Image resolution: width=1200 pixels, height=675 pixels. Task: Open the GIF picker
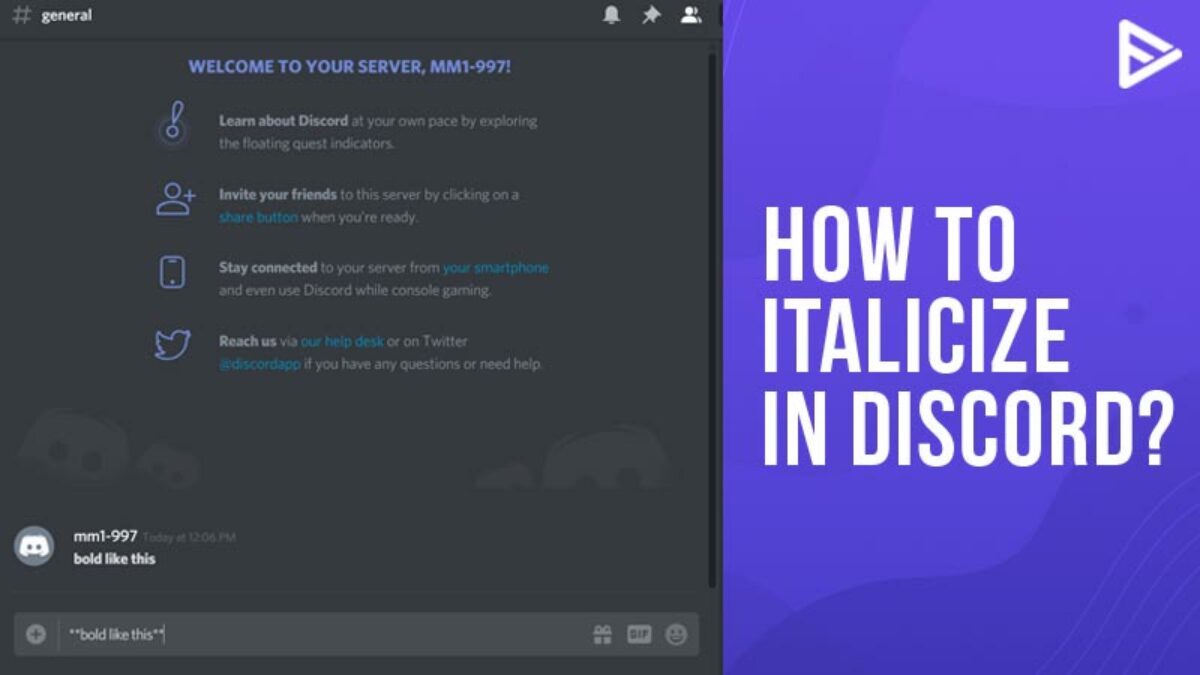click(639, 634)
